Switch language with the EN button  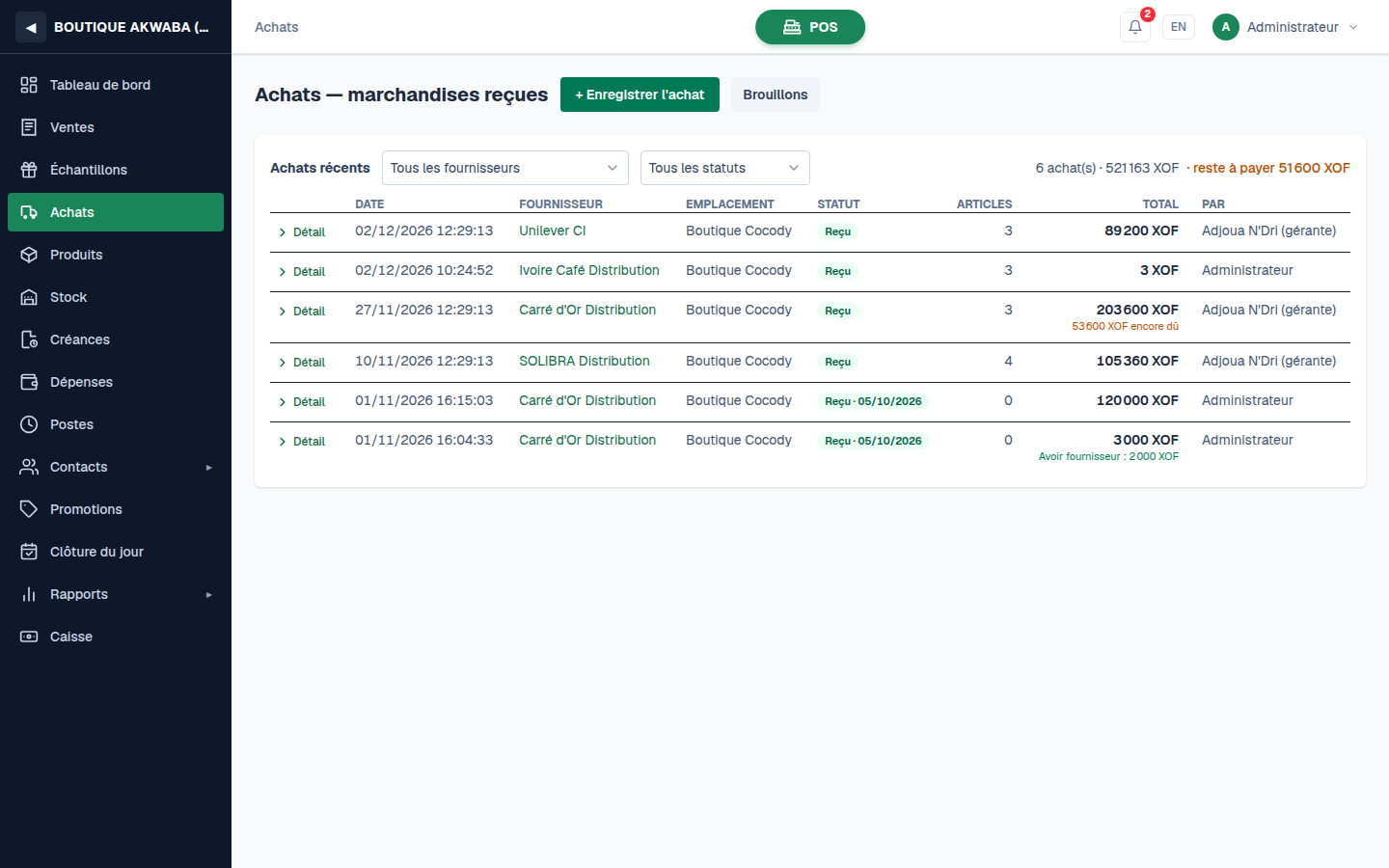pyautogui.click(x=1179, y=27)
